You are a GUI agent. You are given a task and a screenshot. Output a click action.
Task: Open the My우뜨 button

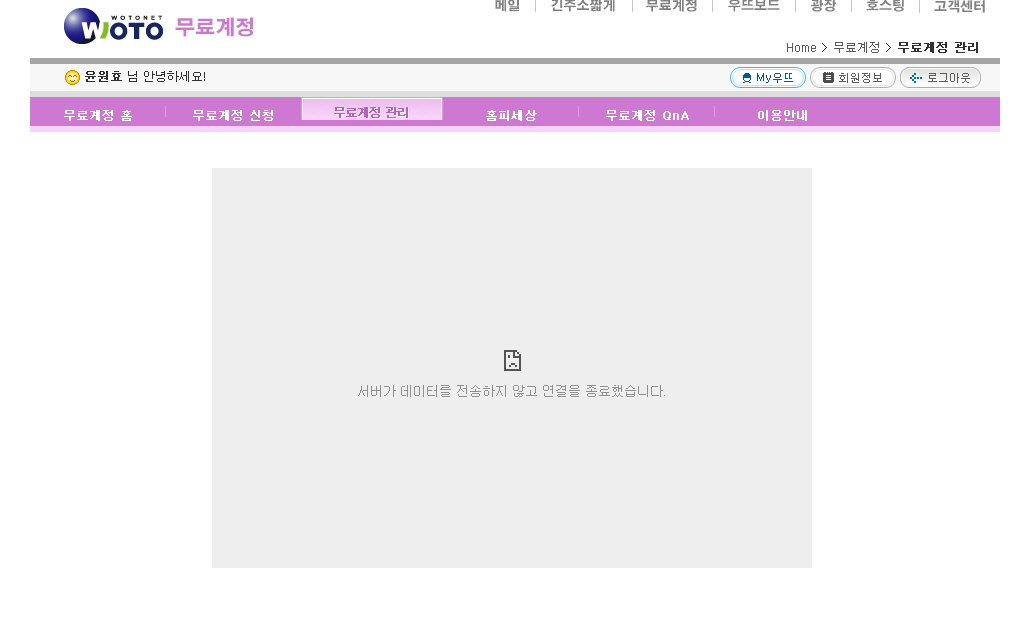click(767, 78)
